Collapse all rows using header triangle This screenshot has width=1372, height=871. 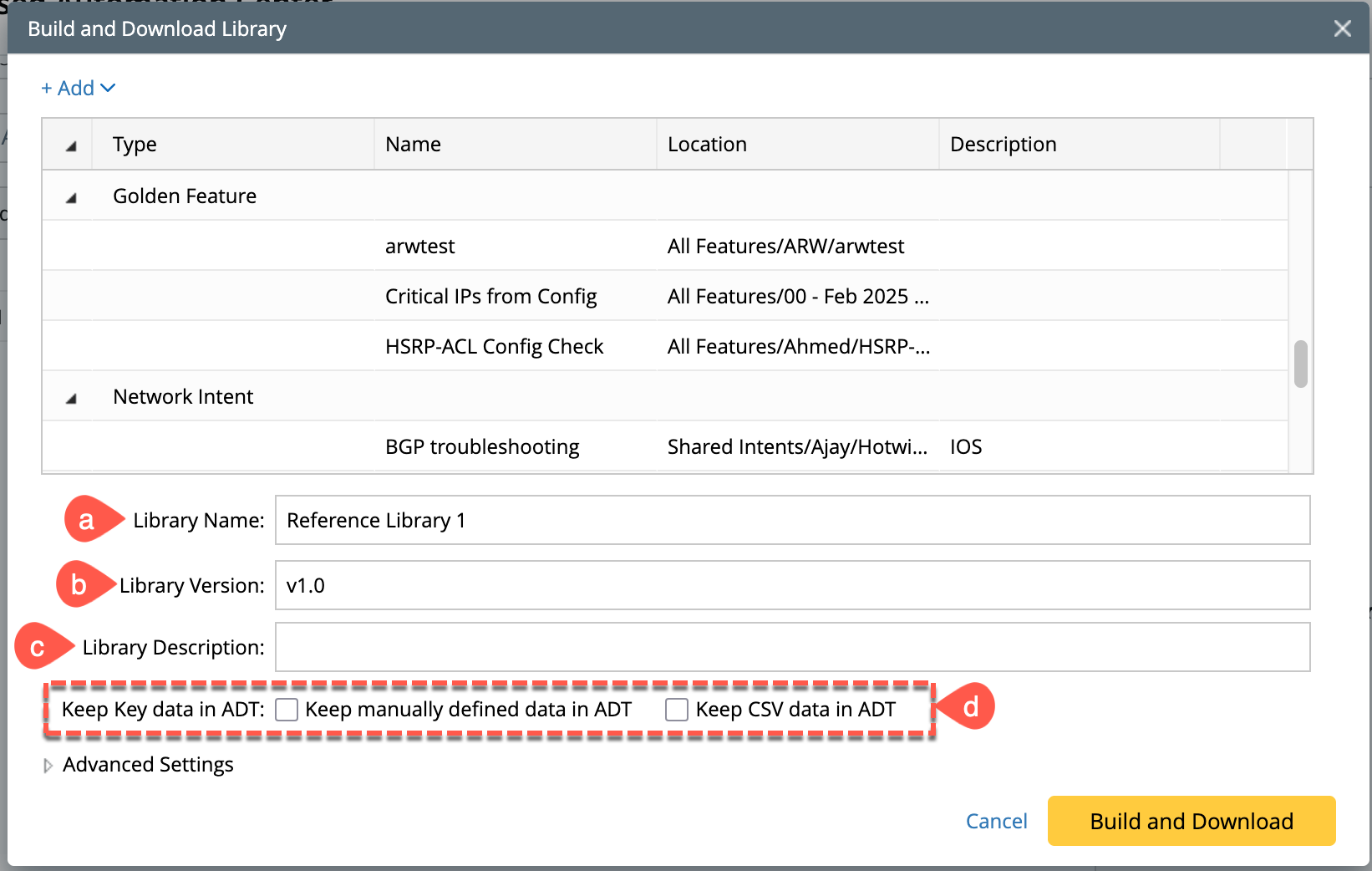pyautogui.click(x=71, y=146)
